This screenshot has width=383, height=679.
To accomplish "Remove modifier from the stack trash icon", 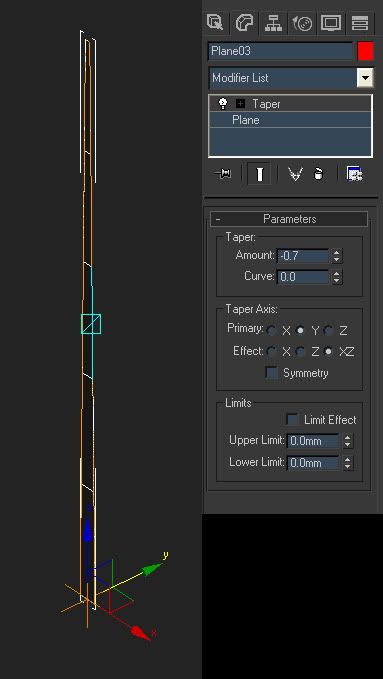I will coord(318,174).
